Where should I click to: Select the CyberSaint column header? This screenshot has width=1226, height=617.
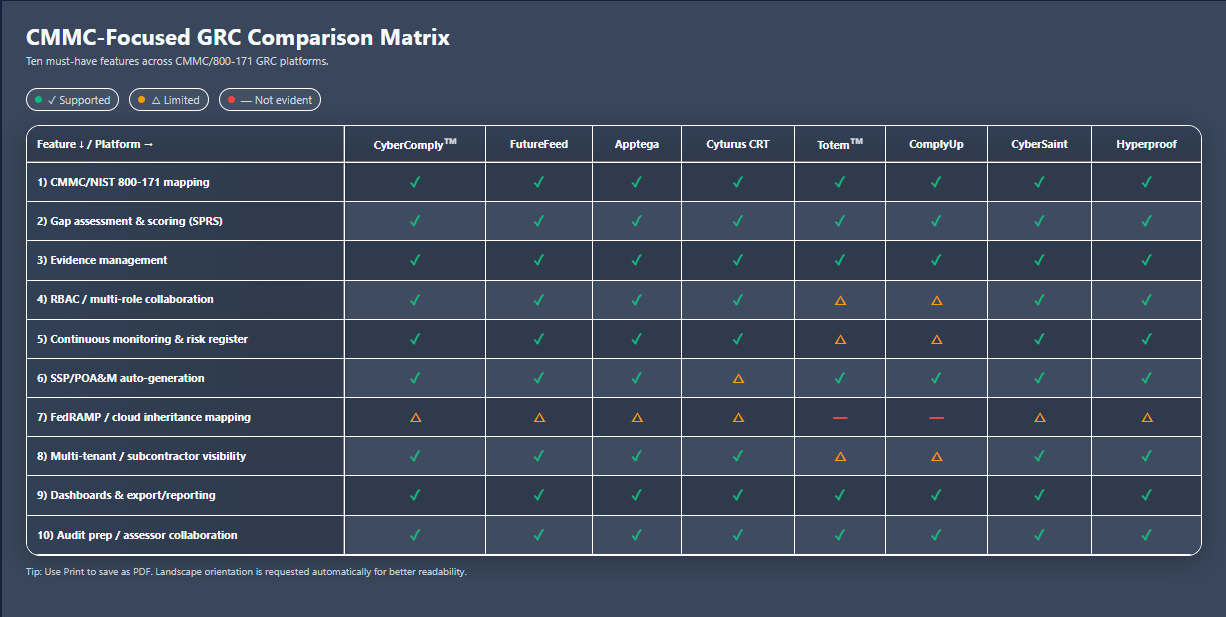[1040, 143]
